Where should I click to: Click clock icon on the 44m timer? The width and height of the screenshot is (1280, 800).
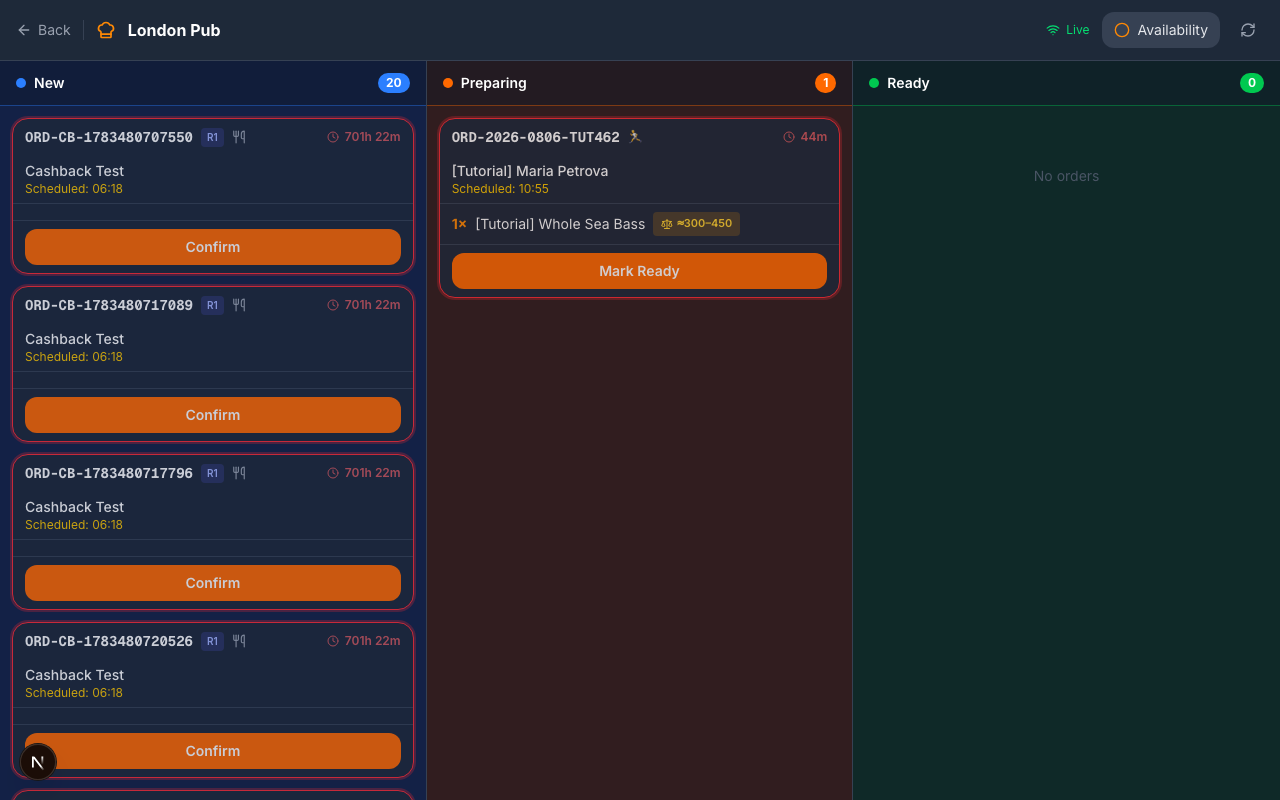[789, 137]
